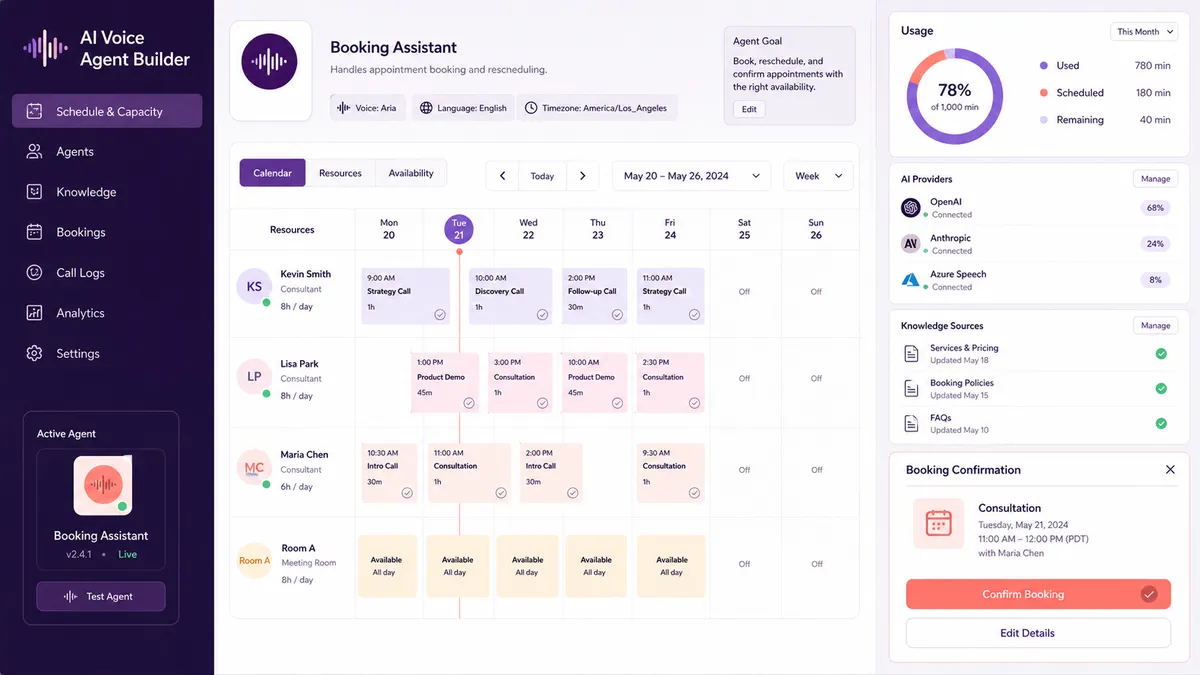Click the Knowledge icon in sidebar
1200x675 pixels.
[x=34, y=191]
